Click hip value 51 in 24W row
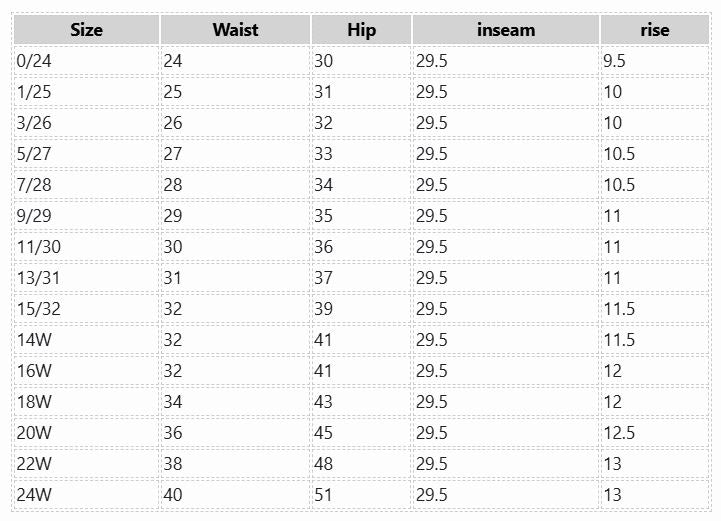Viewport: 721px width, 521px height. coord(324,495)
